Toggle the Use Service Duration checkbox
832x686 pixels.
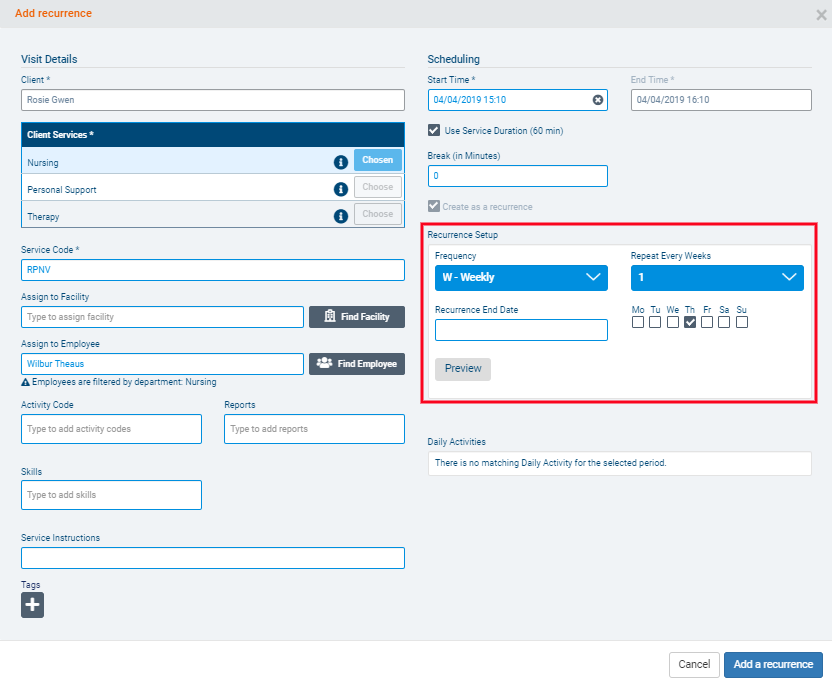tap(434, 130)
